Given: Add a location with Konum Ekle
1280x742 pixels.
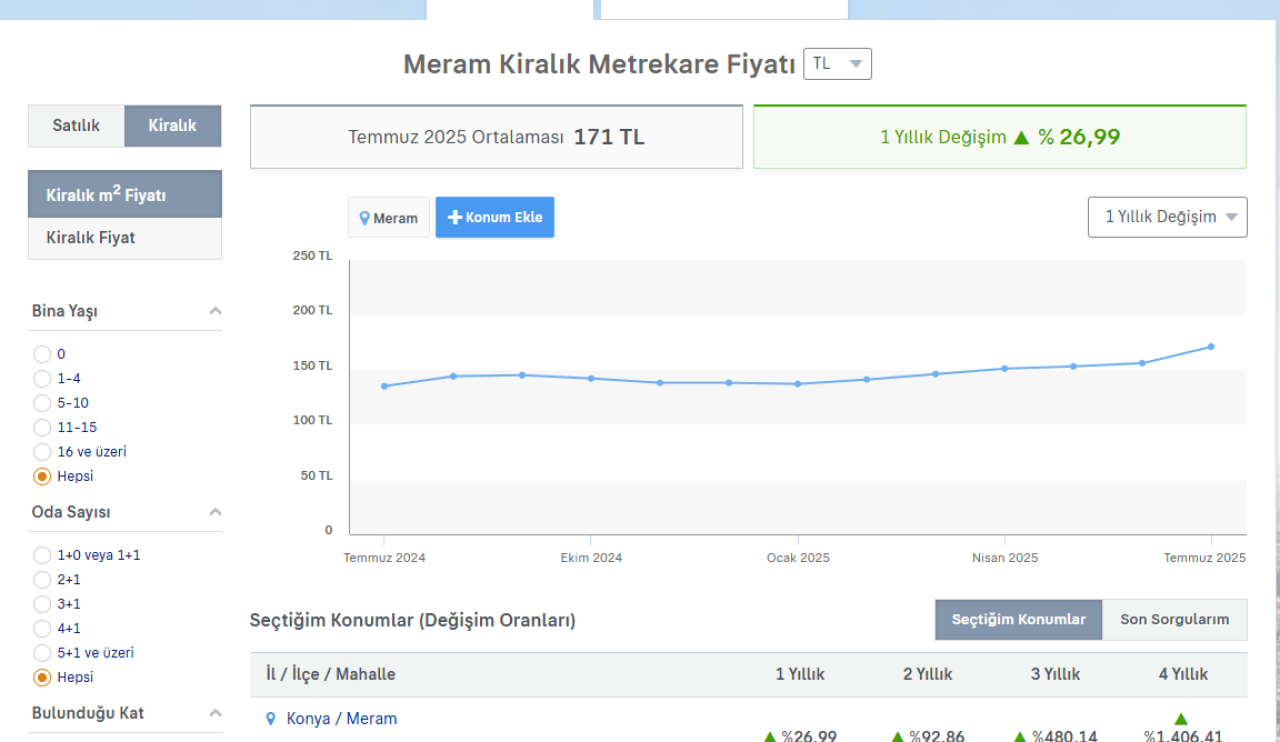Looking at the screenshot, I should (495, 217).
